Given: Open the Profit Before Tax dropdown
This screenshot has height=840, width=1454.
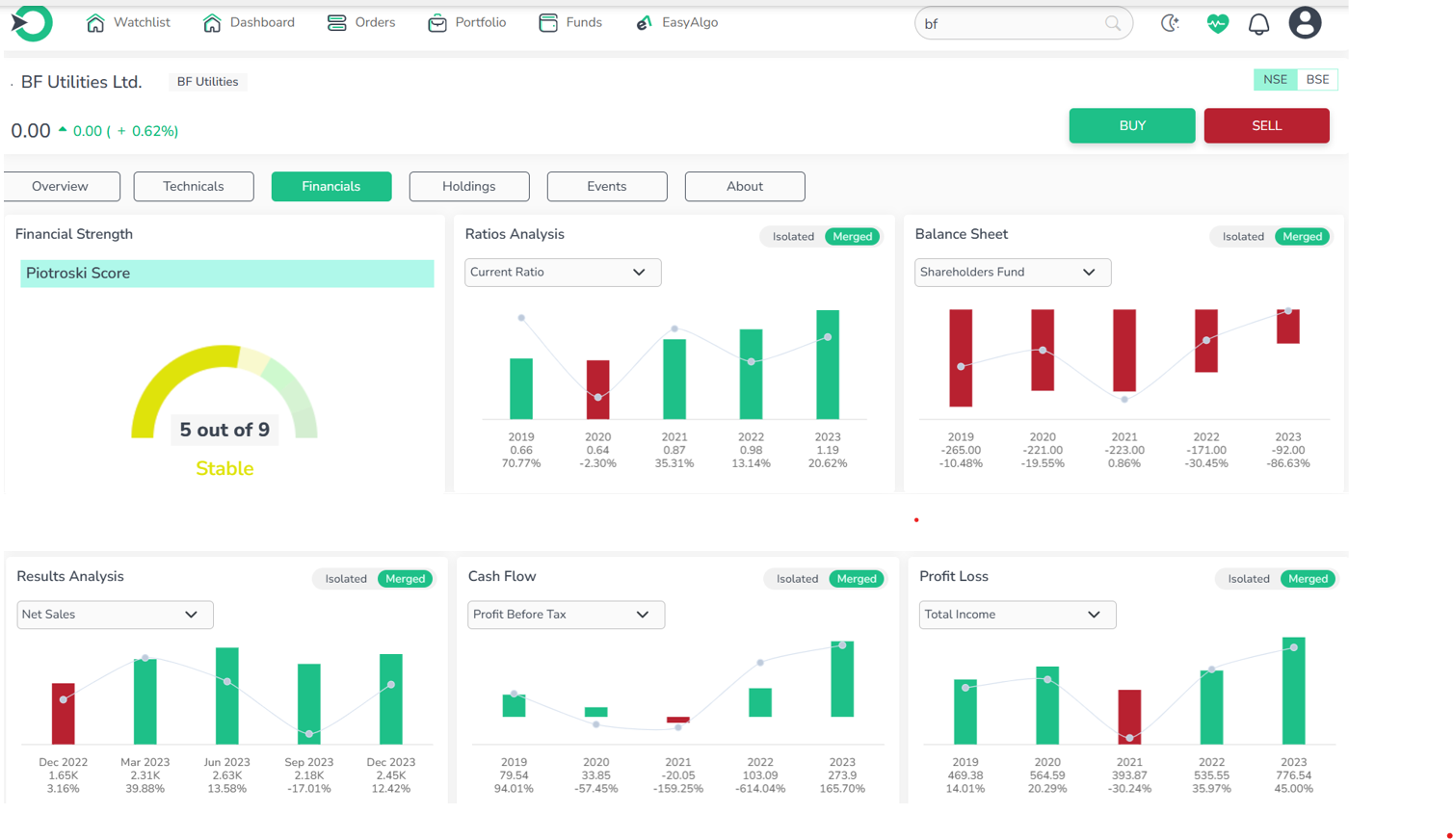Looking at the screenshot, I should click(566, 615).
